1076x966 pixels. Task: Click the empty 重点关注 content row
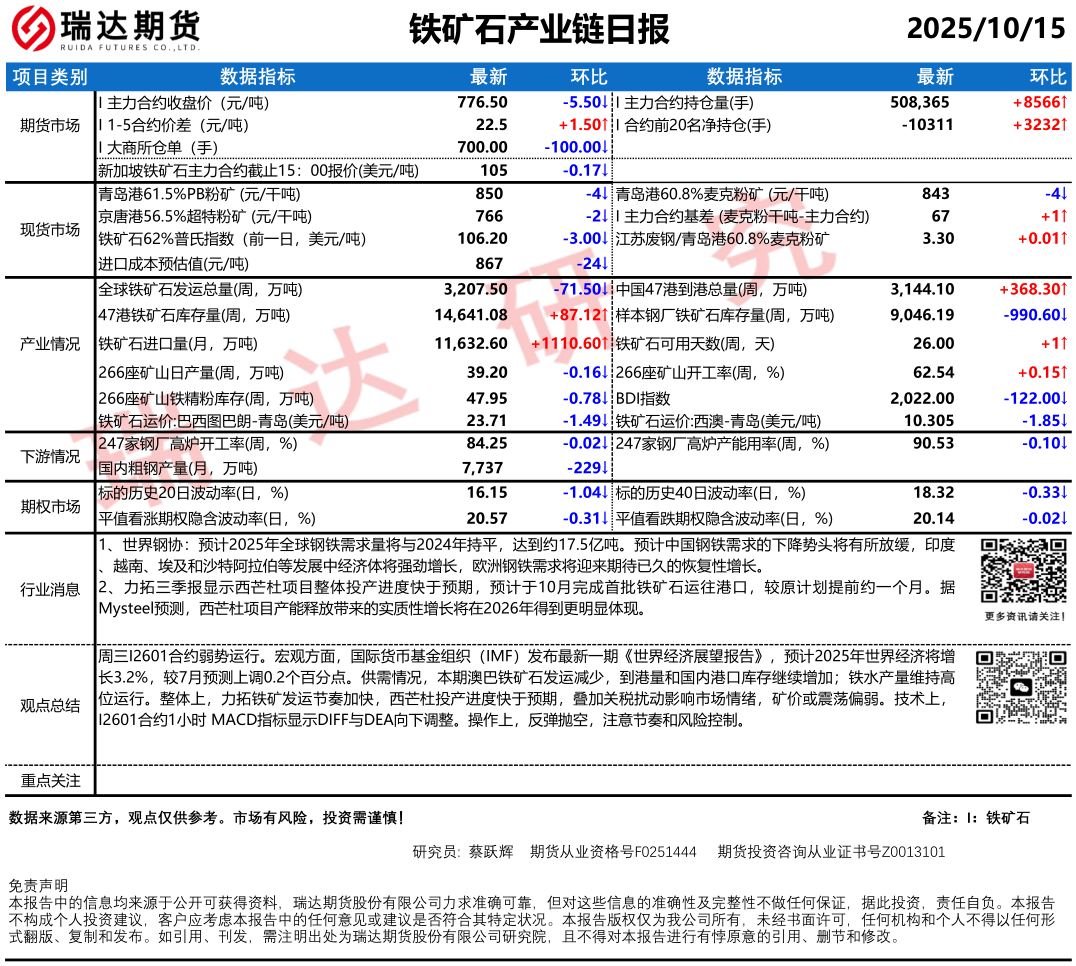pos(585,780)
